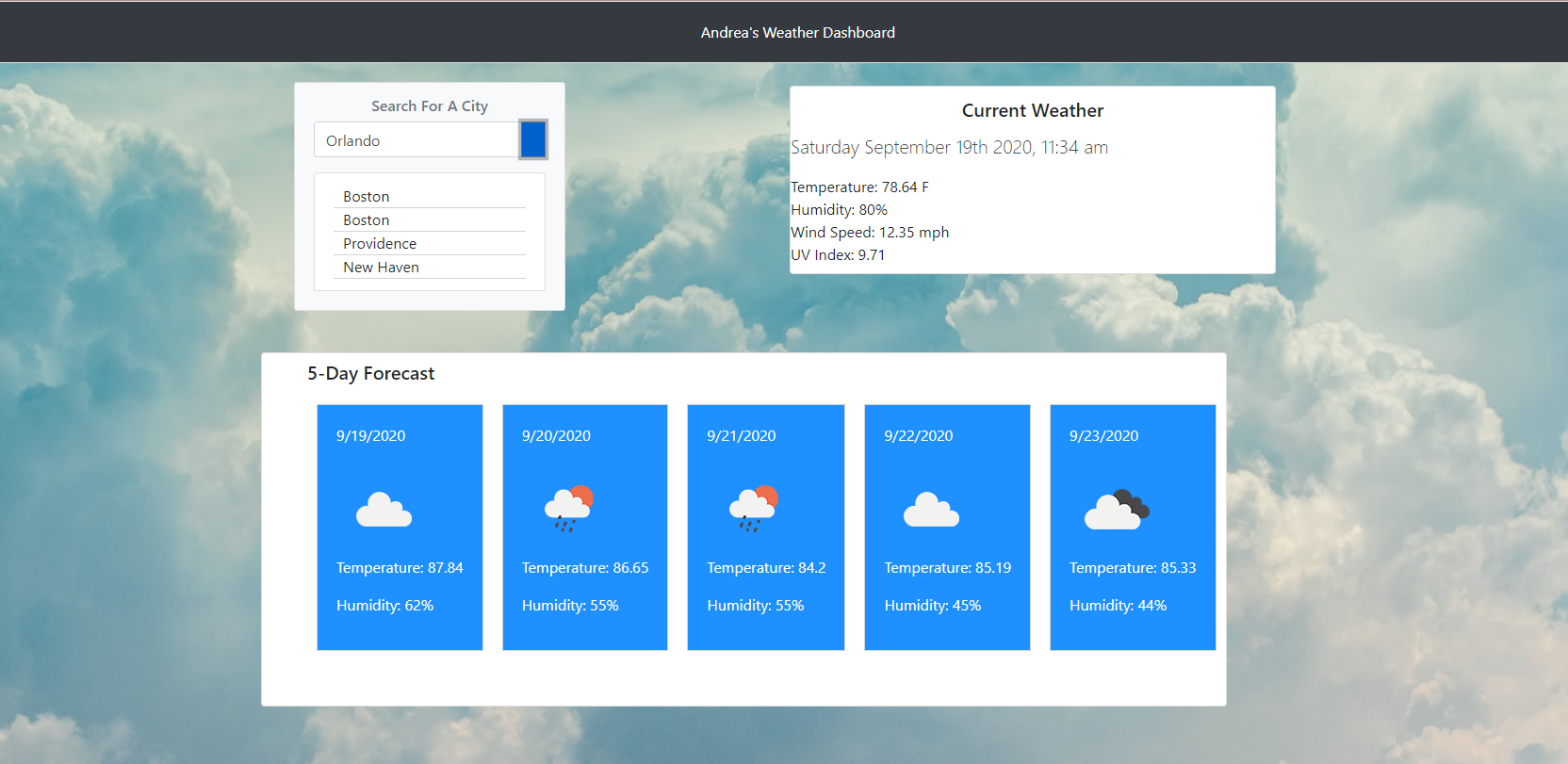The height and width of the screenshot is (764, 1568).
Task: Click the Temperature: 86.65 forecast value
Action: click(585, 567)
